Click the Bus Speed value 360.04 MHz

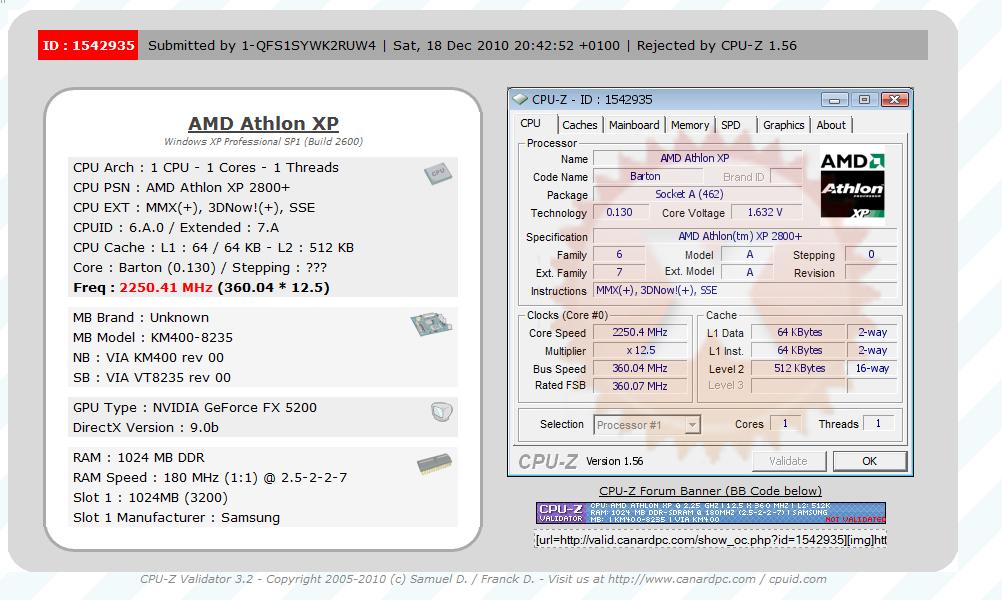640,368
